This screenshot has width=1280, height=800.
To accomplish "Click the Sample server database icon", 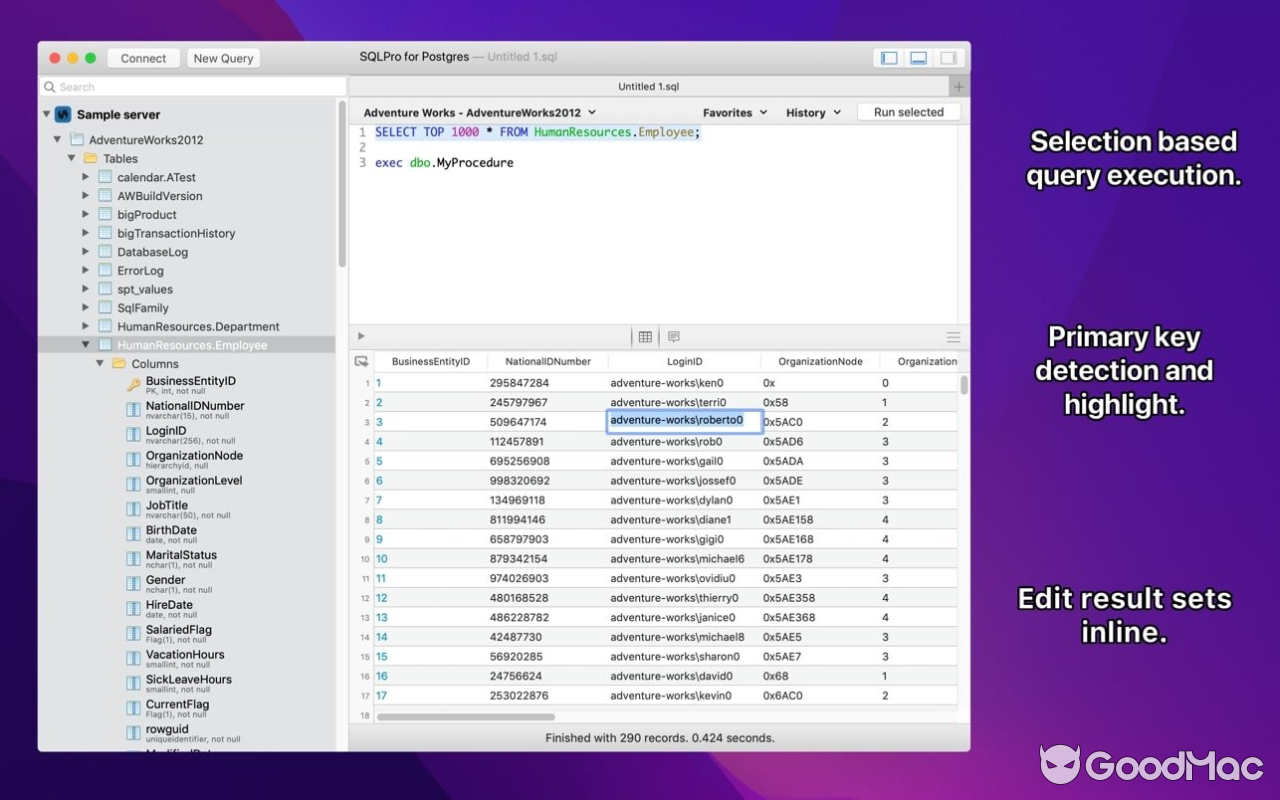I will pyautogui.click(x=63, y=114).
